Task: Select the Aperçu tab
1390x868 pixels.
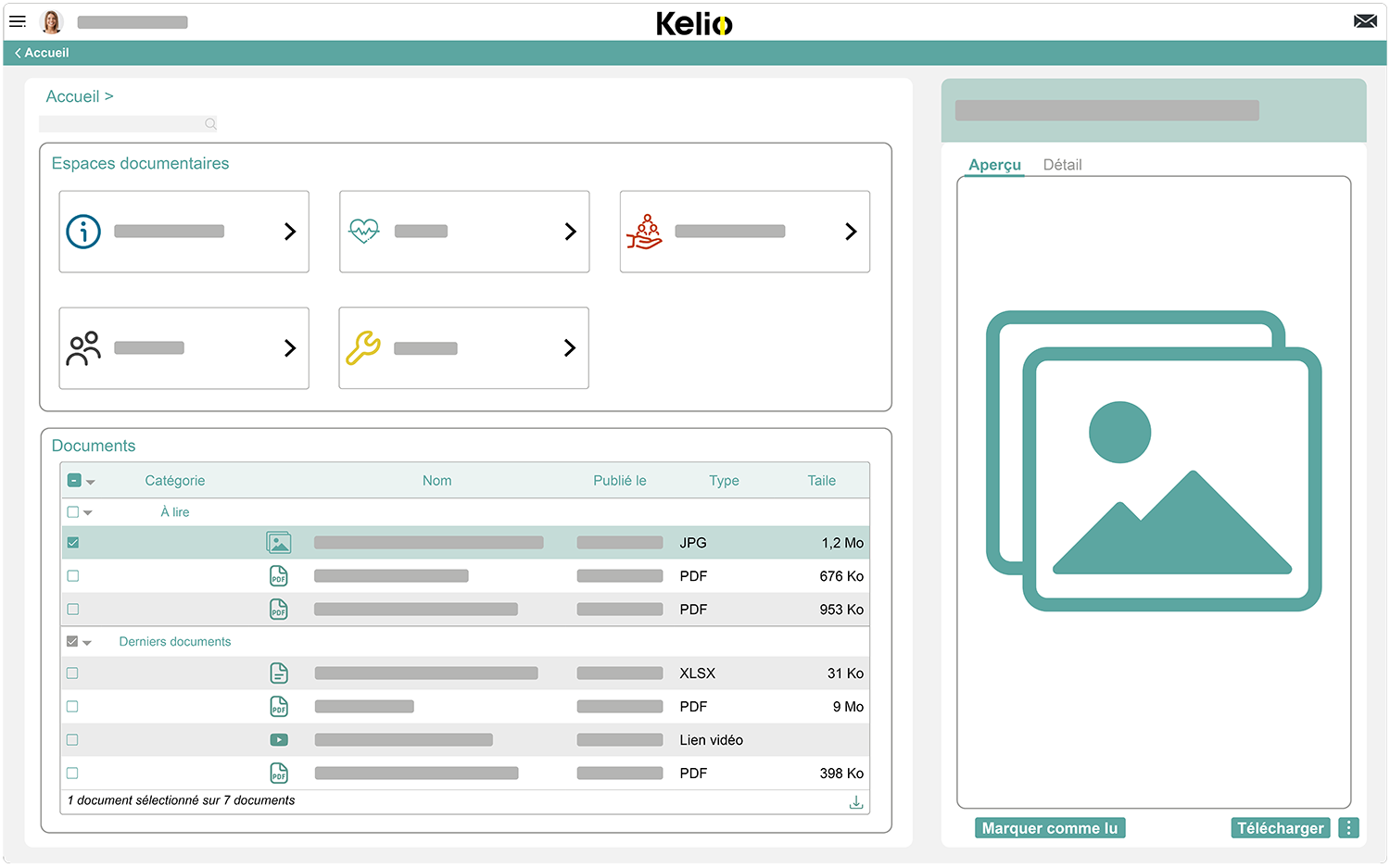Action: [994, 165]
